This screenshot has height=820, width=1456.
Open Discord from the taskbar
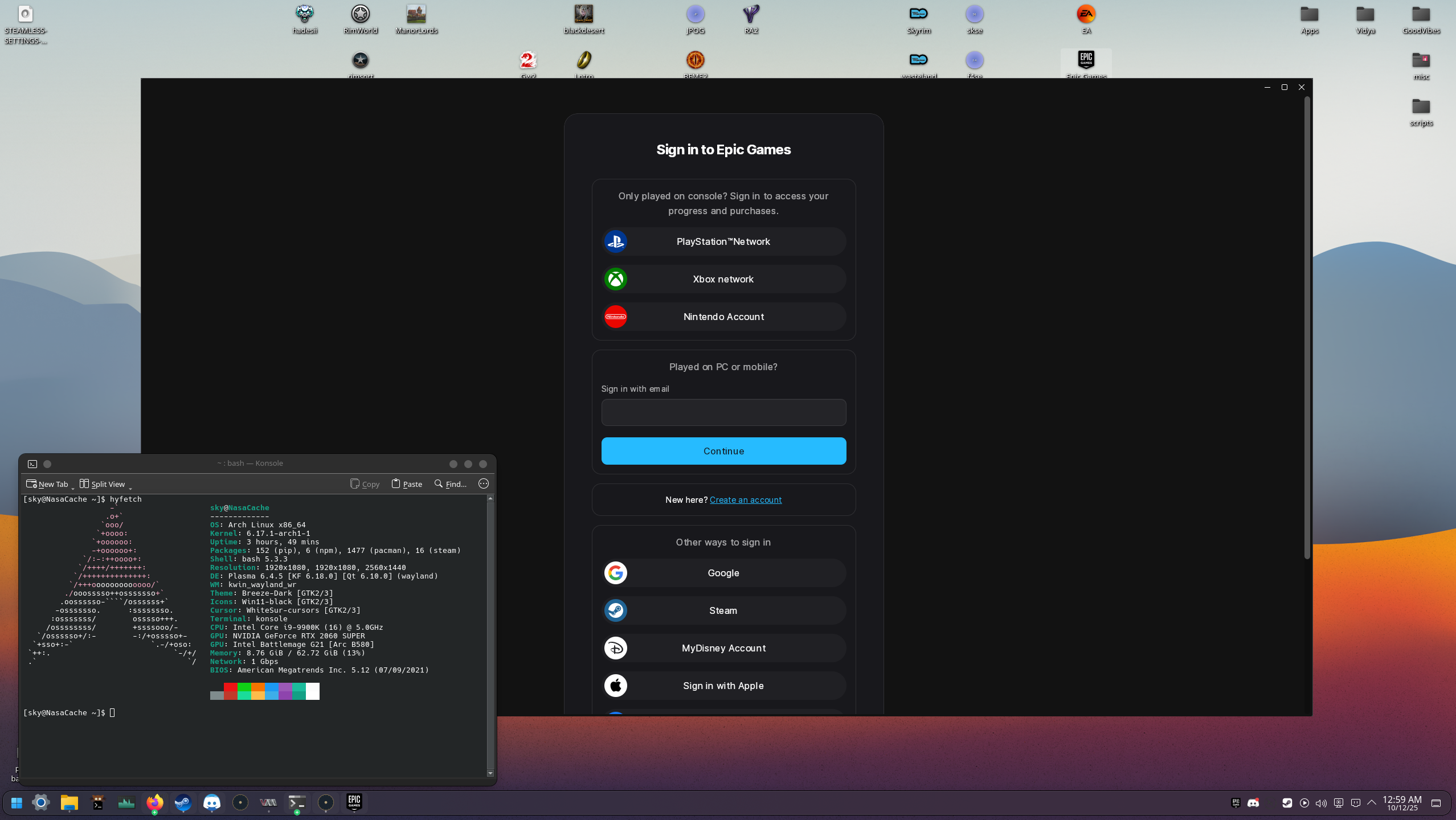[x=212, y=803]
